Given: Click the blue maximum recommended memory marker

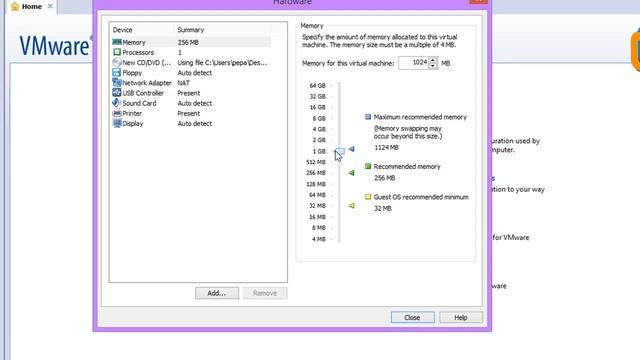Looking at the screenshot, I should point(351,149).
